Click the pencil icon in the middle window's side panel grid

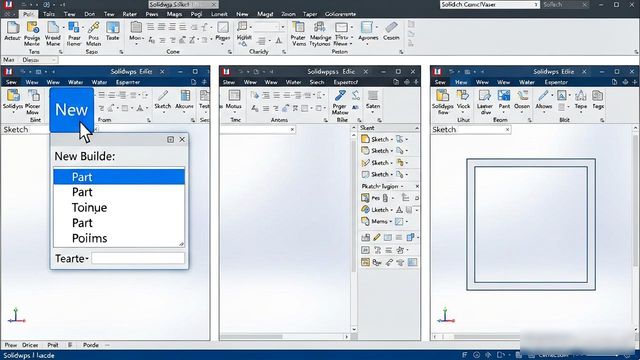377,237
